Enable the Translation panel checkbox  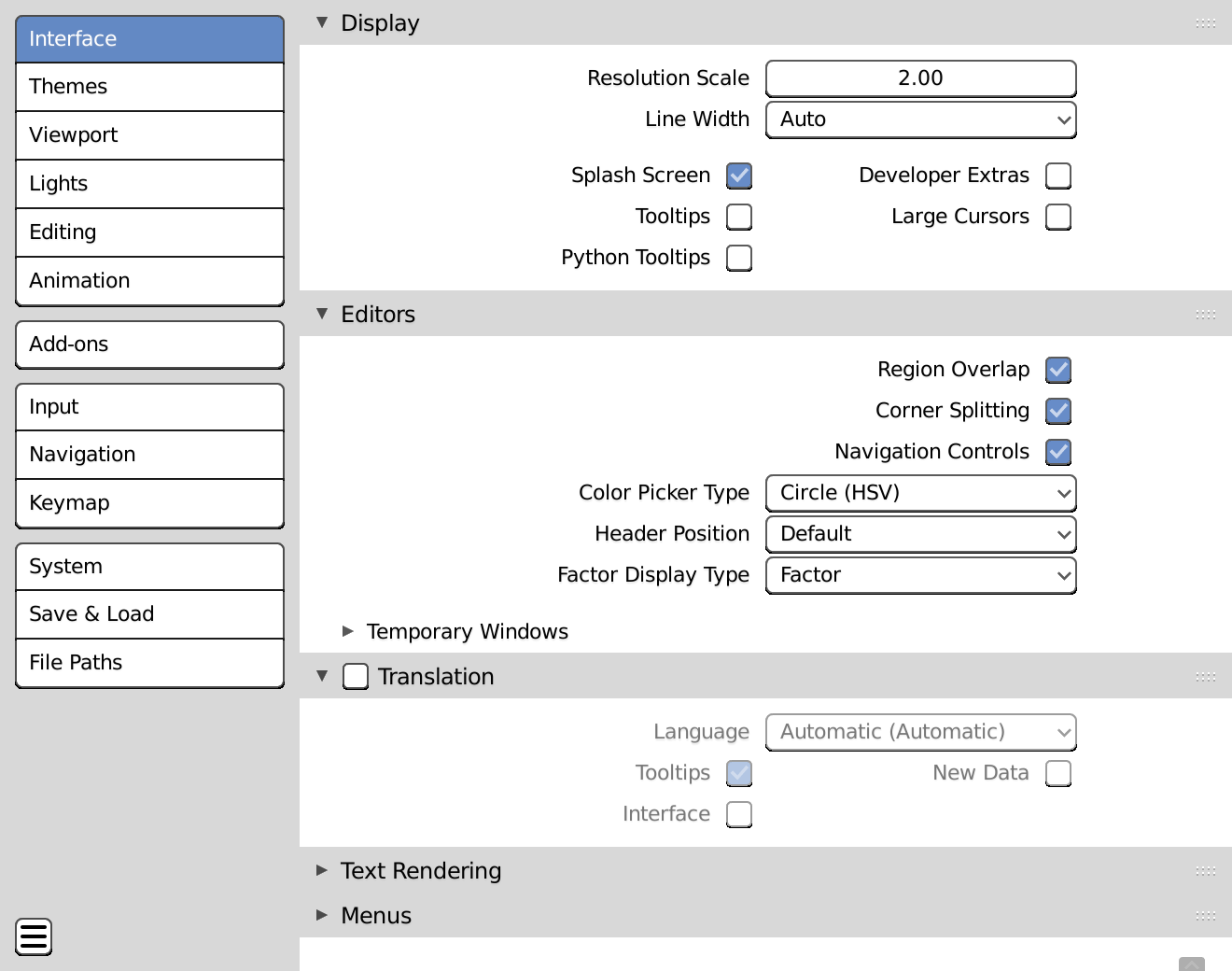356,676
